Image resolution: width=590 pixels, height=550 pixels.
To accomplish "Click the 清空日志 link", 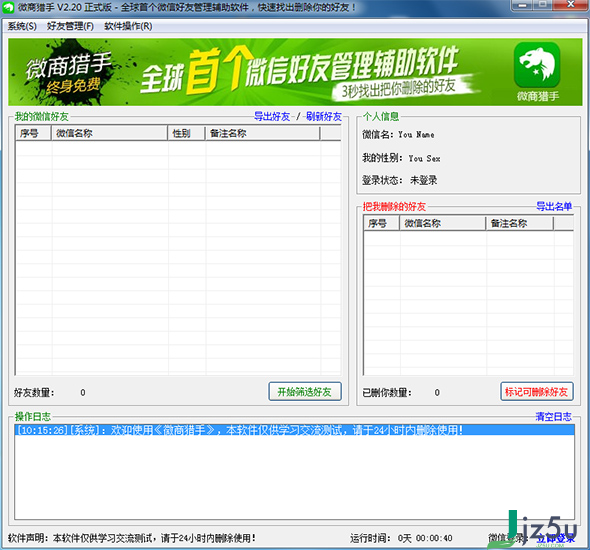I will pyautogui.click(x=554, y=416).
